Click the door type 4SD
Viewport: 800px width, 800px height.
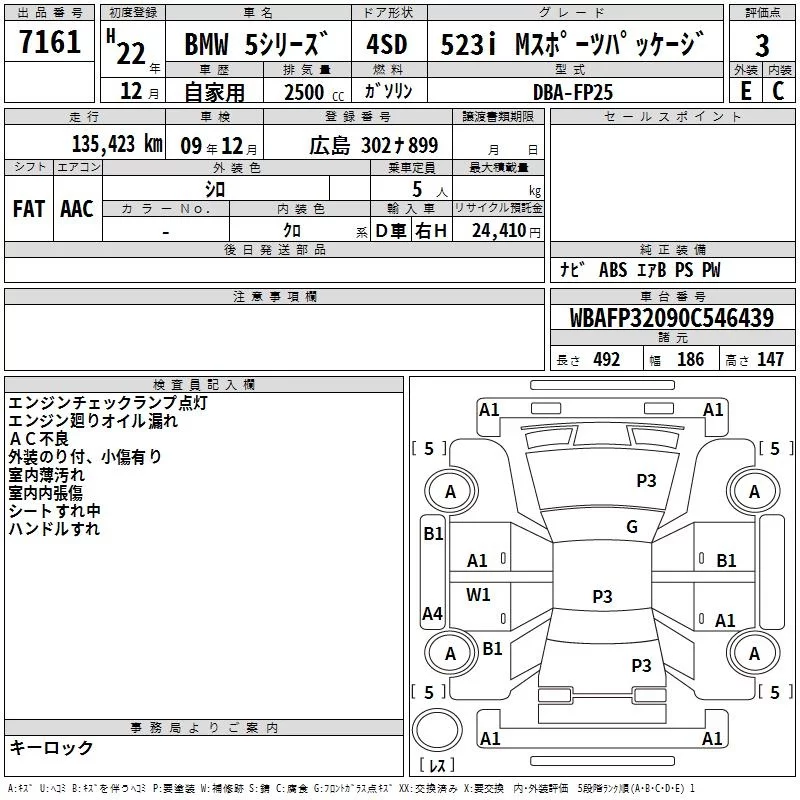[x=387, y=44]
